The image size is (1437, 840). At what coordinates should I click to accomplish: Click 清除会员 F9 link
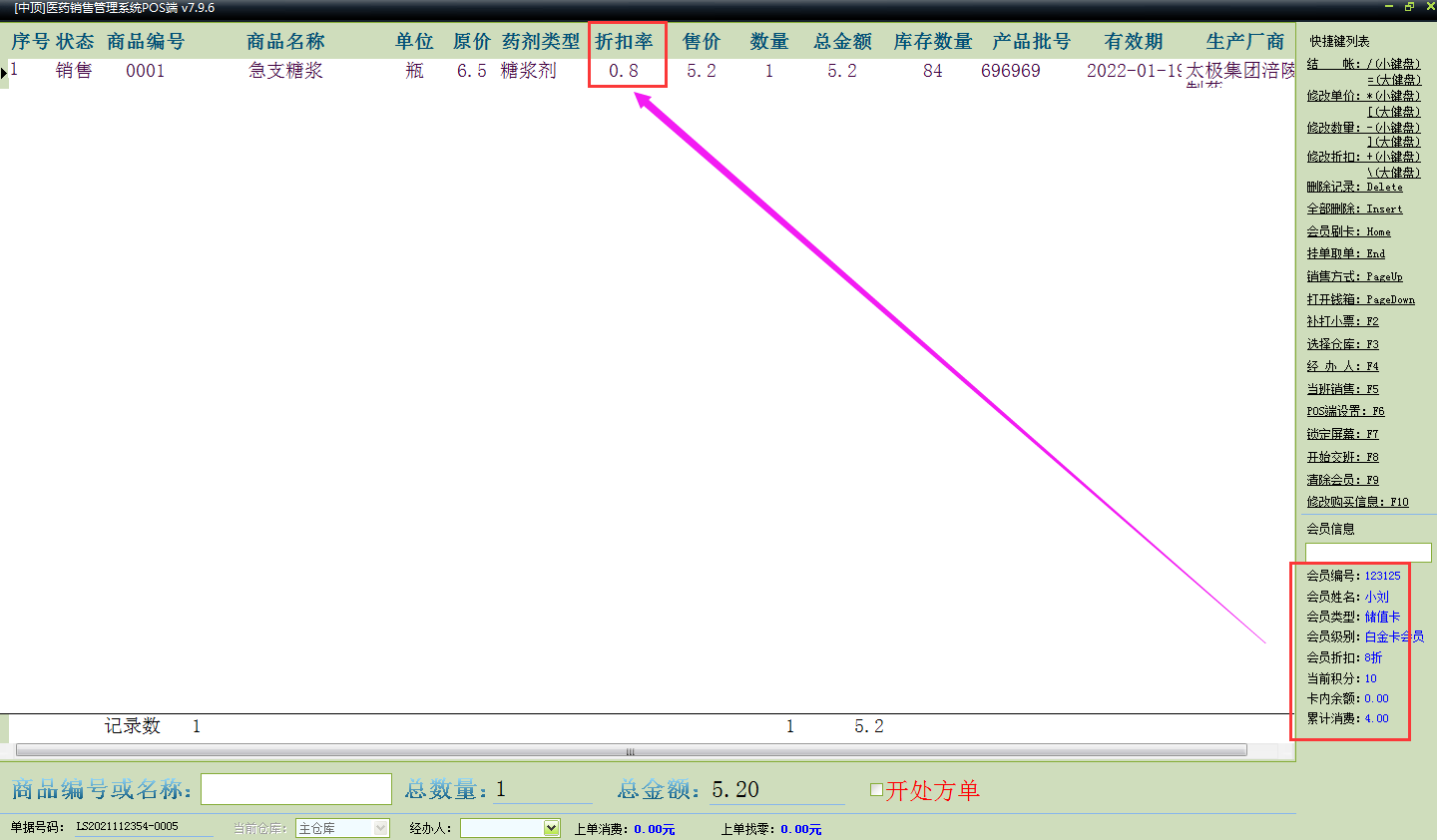(x=1342, y=480)
